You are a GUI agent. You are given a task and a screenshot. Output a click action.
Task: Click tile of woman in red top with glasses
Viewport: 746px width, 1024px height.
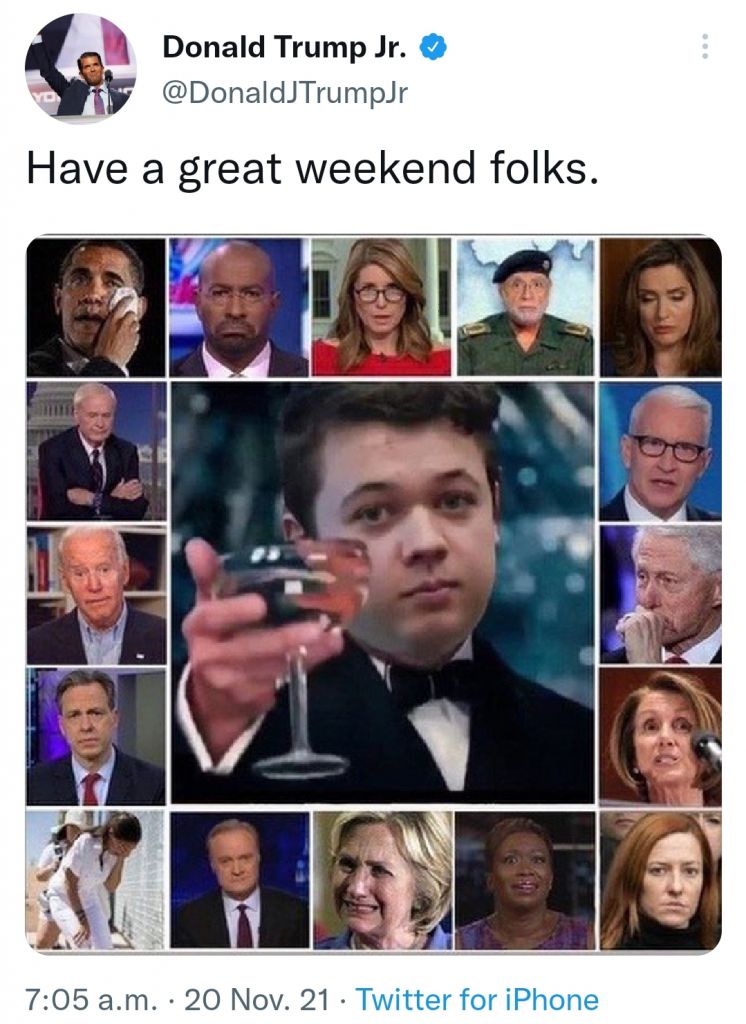(381, 307)
